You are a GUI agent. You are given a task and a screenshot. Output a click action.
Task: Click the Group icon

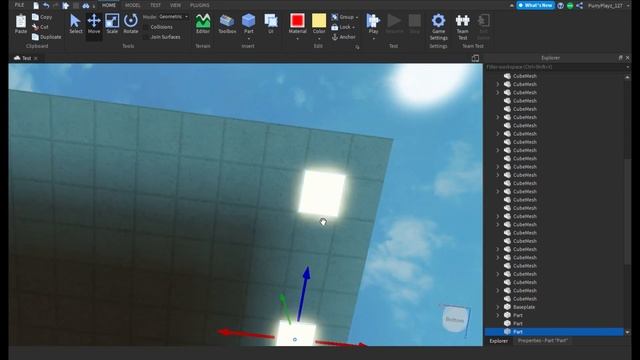point(335,17)
